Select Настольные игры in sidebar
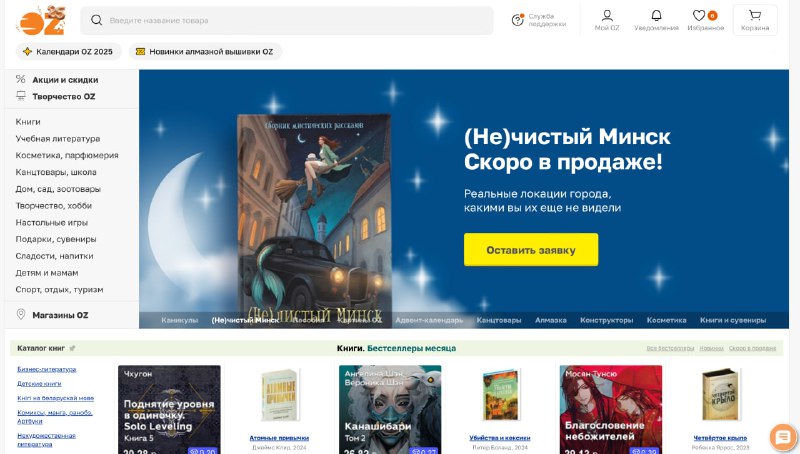The image size is (800, 454). click(x=52, y=222)
